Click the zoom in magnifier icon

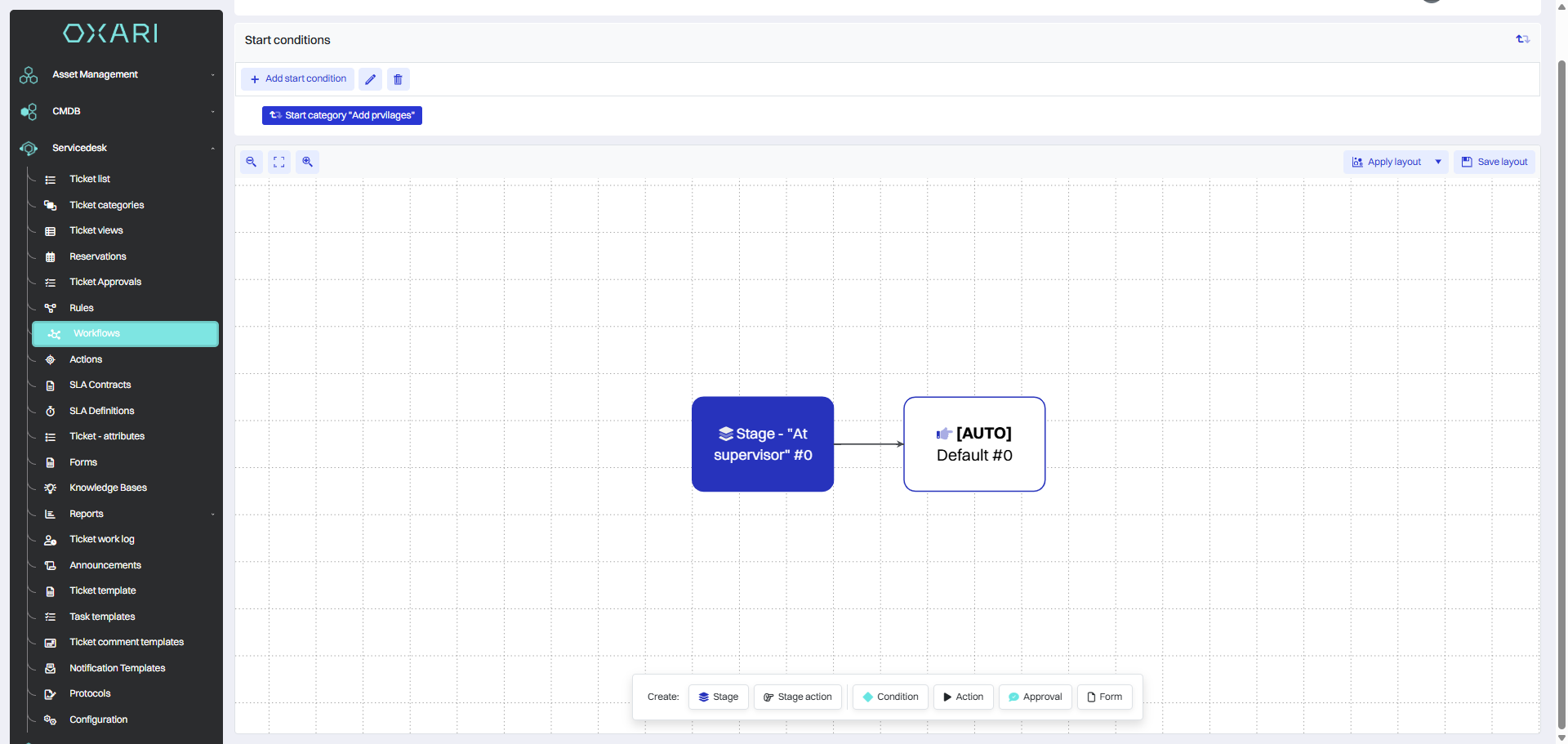(307, 162)
